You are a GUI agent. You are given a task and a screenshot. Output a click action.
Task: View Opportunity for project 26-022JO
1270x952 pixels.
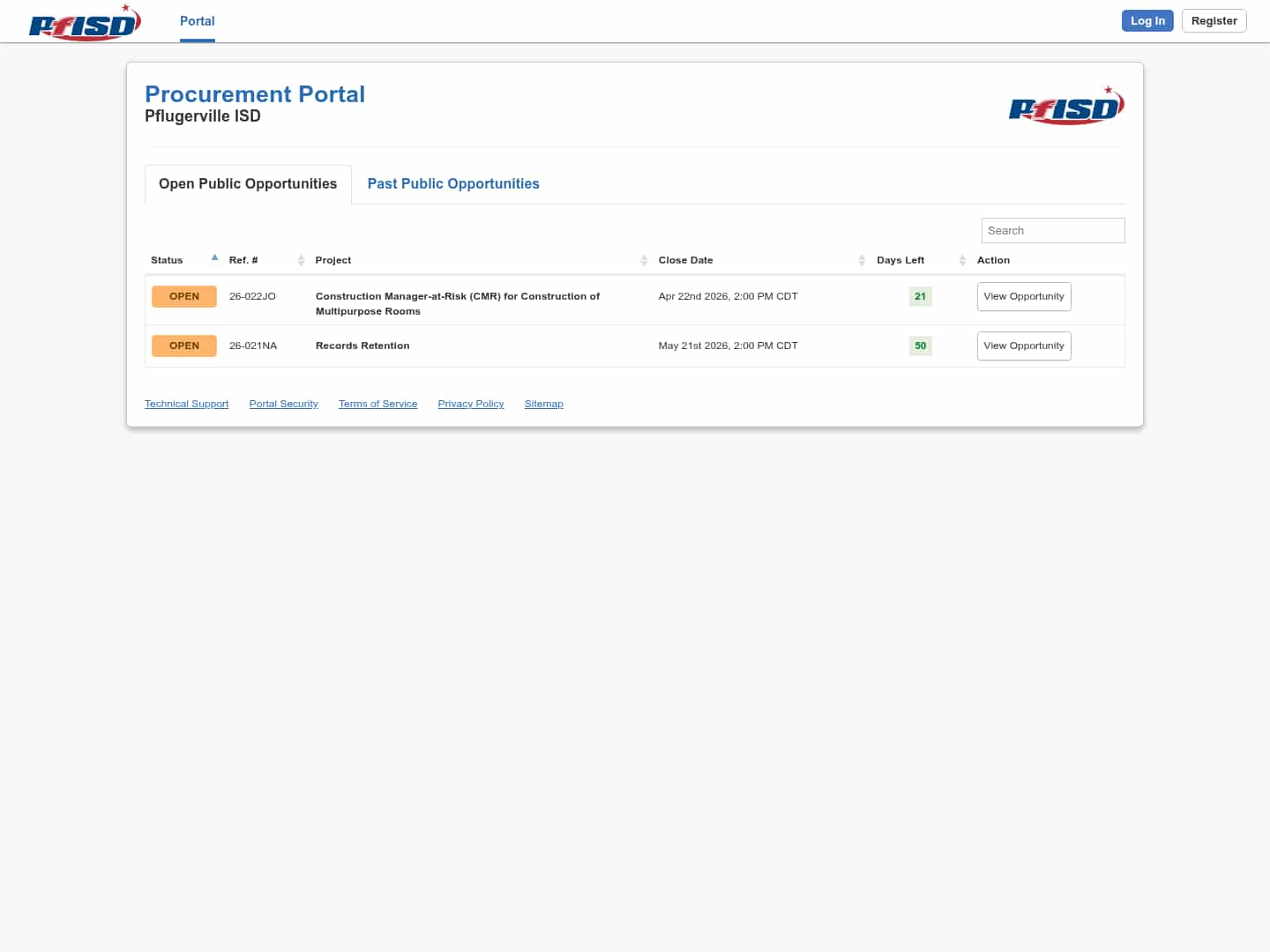click(1023, 296)
